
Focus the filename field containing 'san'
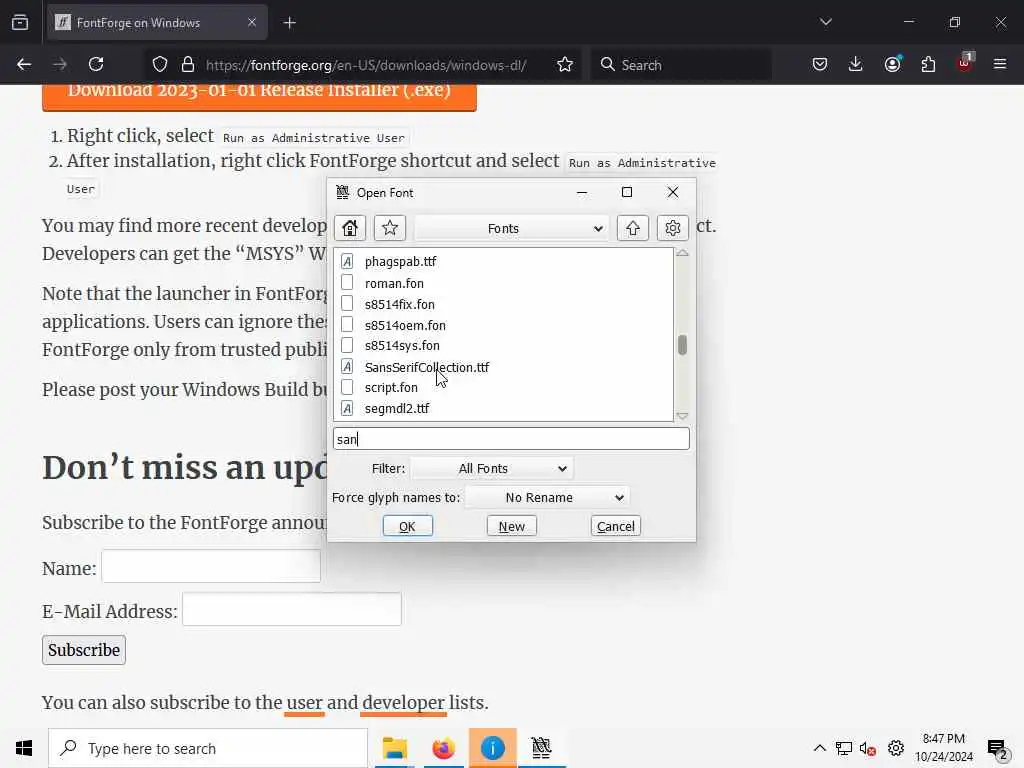pyautogui.click(x=511, y=439)
